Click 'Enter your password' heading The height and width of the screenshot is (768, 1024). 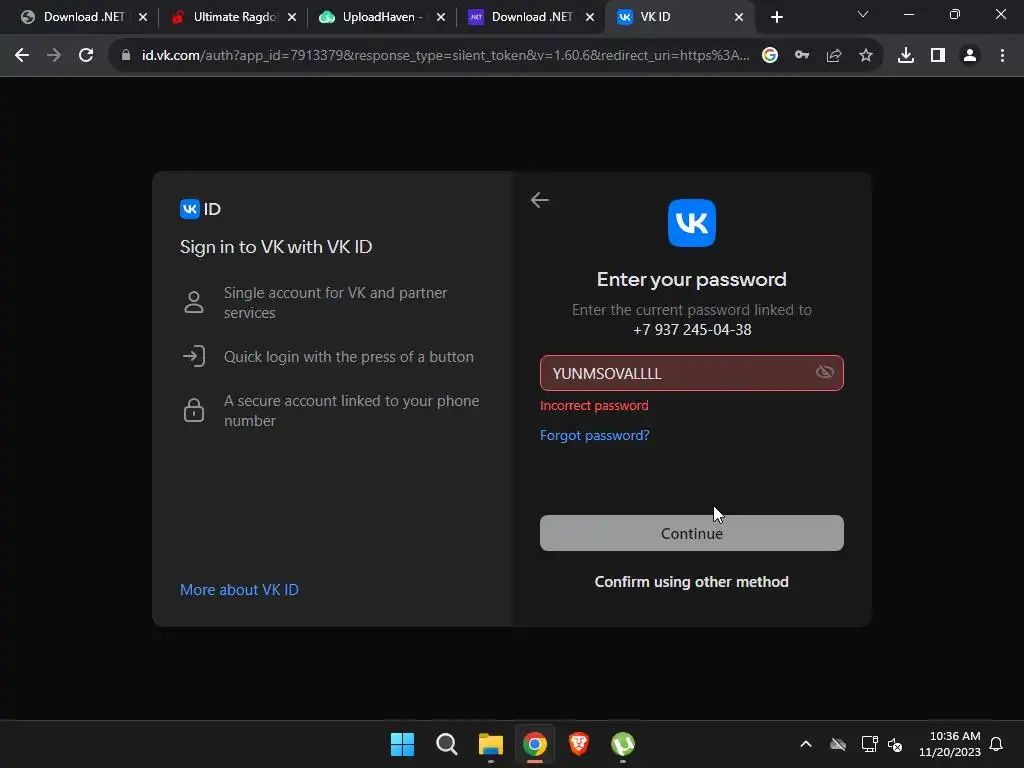tap(692, 280)
